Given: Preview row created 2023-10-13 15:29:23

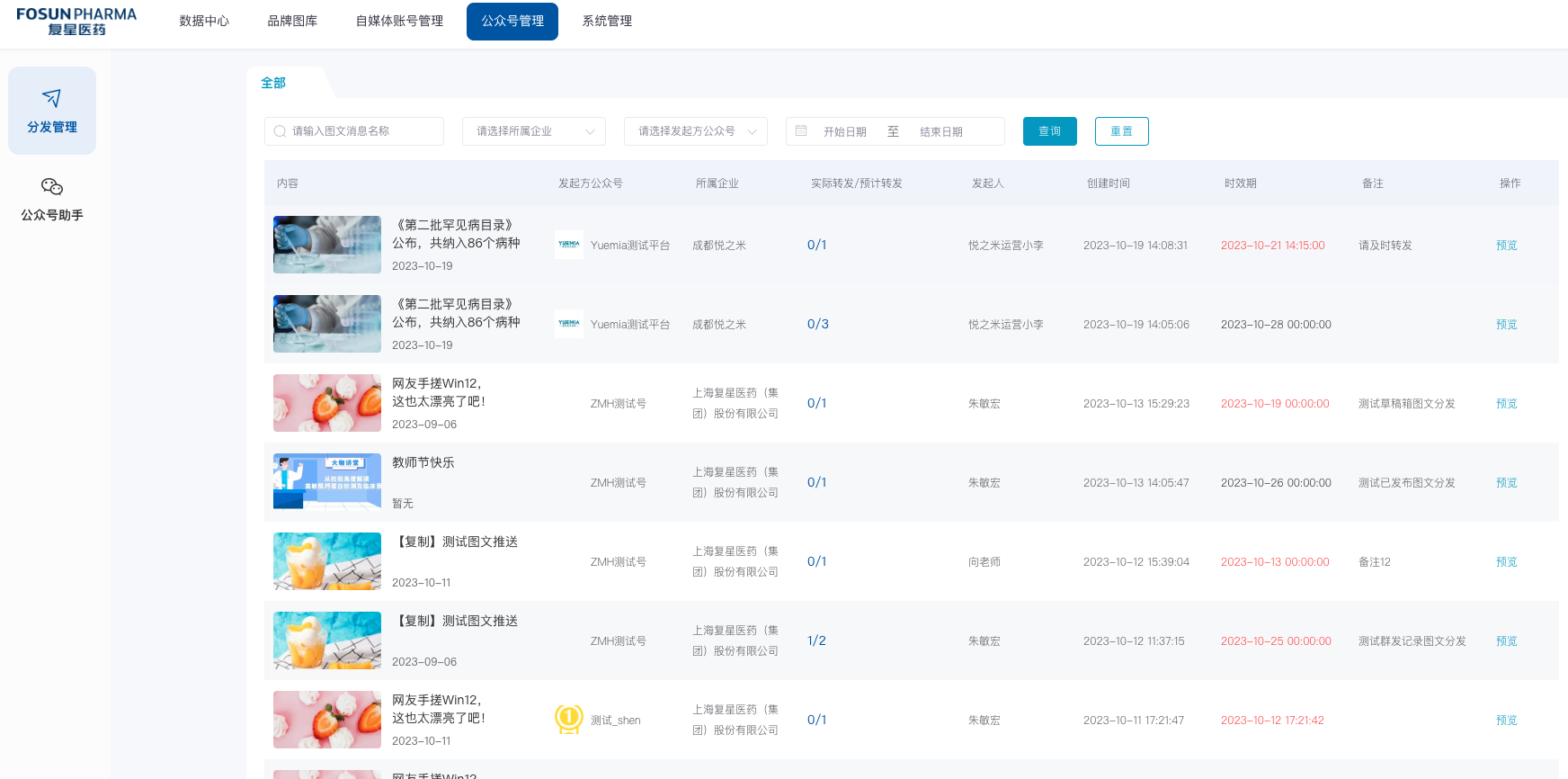Looking at the screenshot, I should (1507, 404).
